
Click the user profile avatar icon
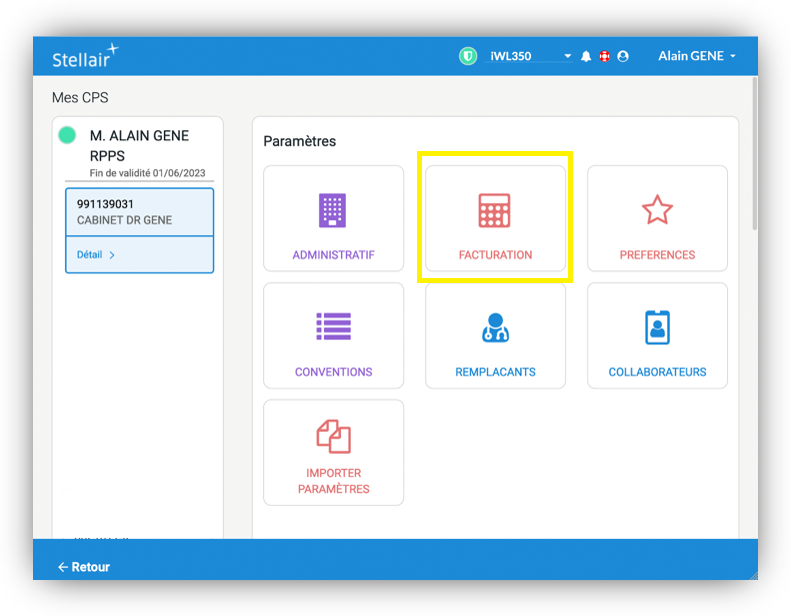[x=623, y=57]
